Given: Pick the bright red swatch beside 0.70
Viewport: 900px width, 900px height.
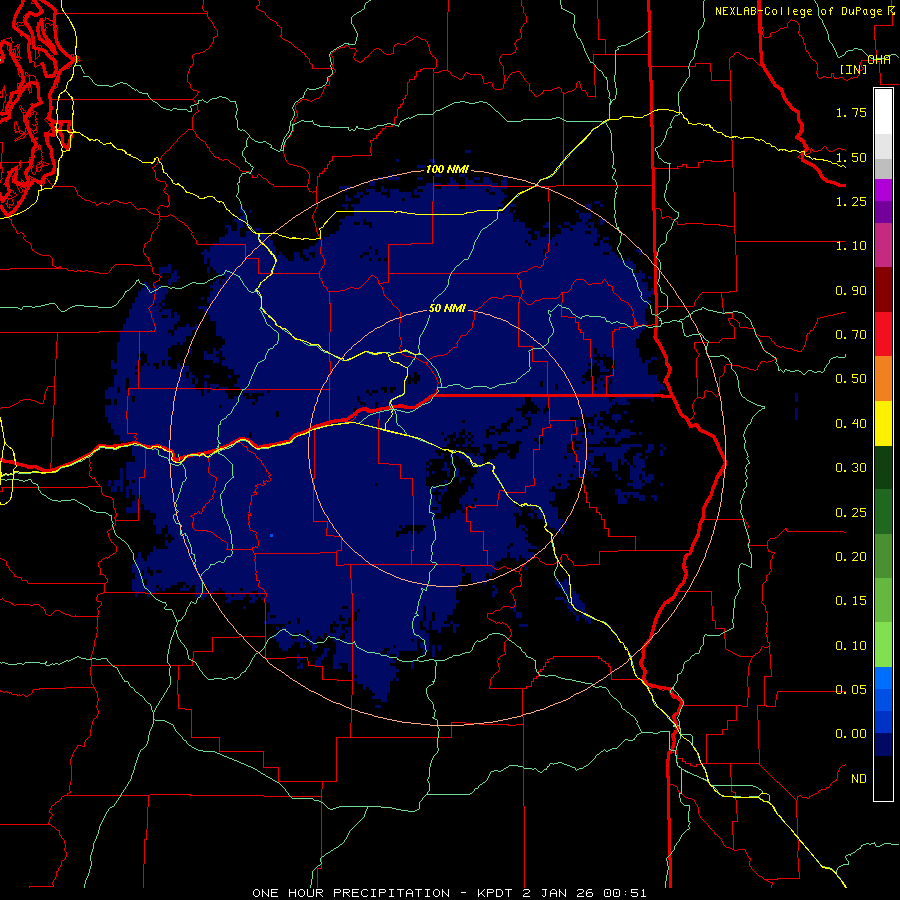Looking at the screenshot, I should [883, 334].
